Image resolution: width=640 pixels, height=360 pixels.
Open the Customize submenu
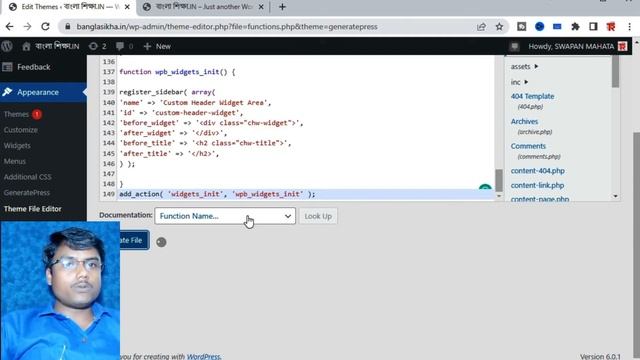click(x=20, y=130)
